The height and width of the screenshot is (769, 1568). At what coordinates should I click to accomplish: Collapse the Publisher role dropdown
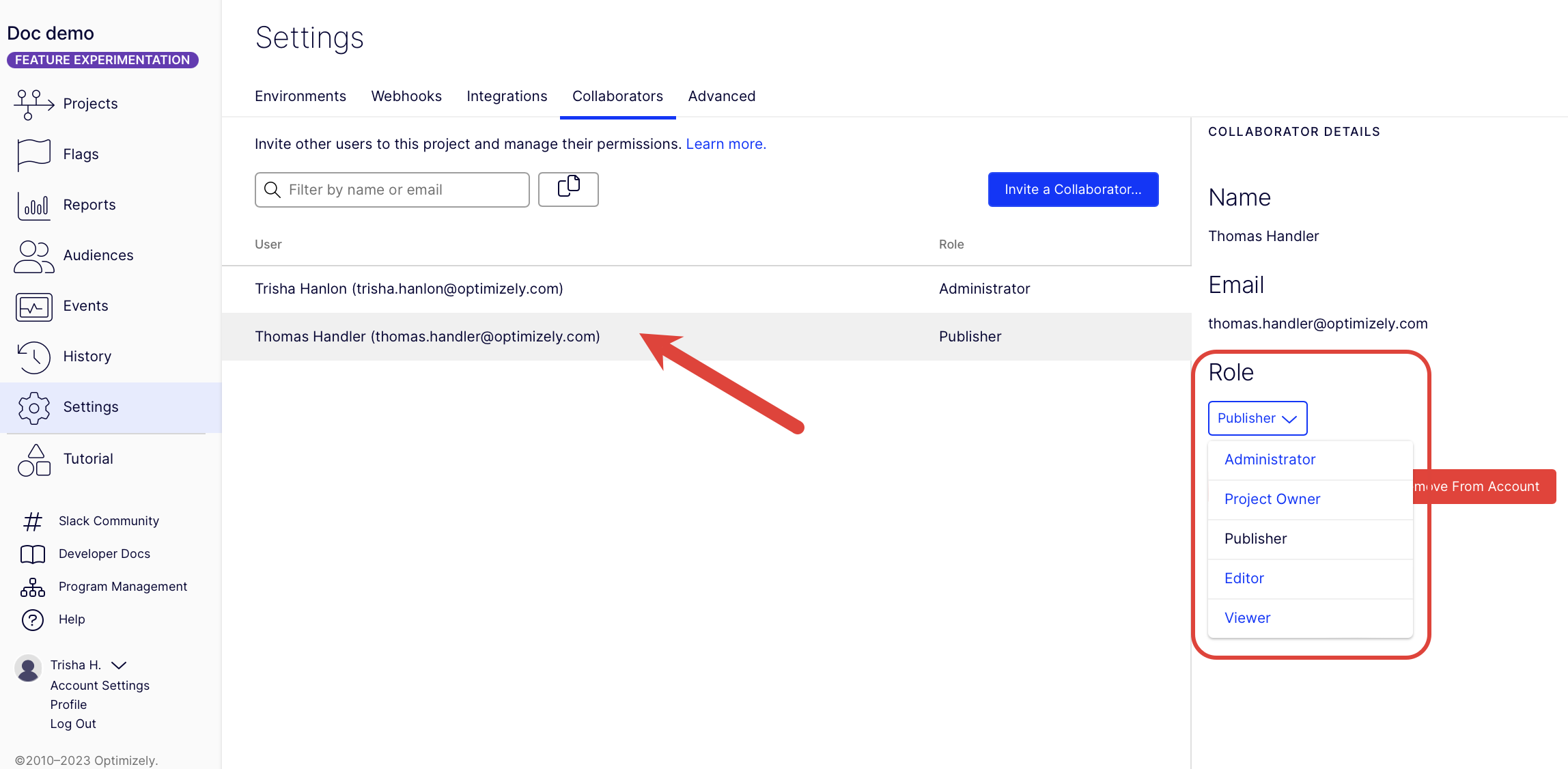[x=1257, y=418]
